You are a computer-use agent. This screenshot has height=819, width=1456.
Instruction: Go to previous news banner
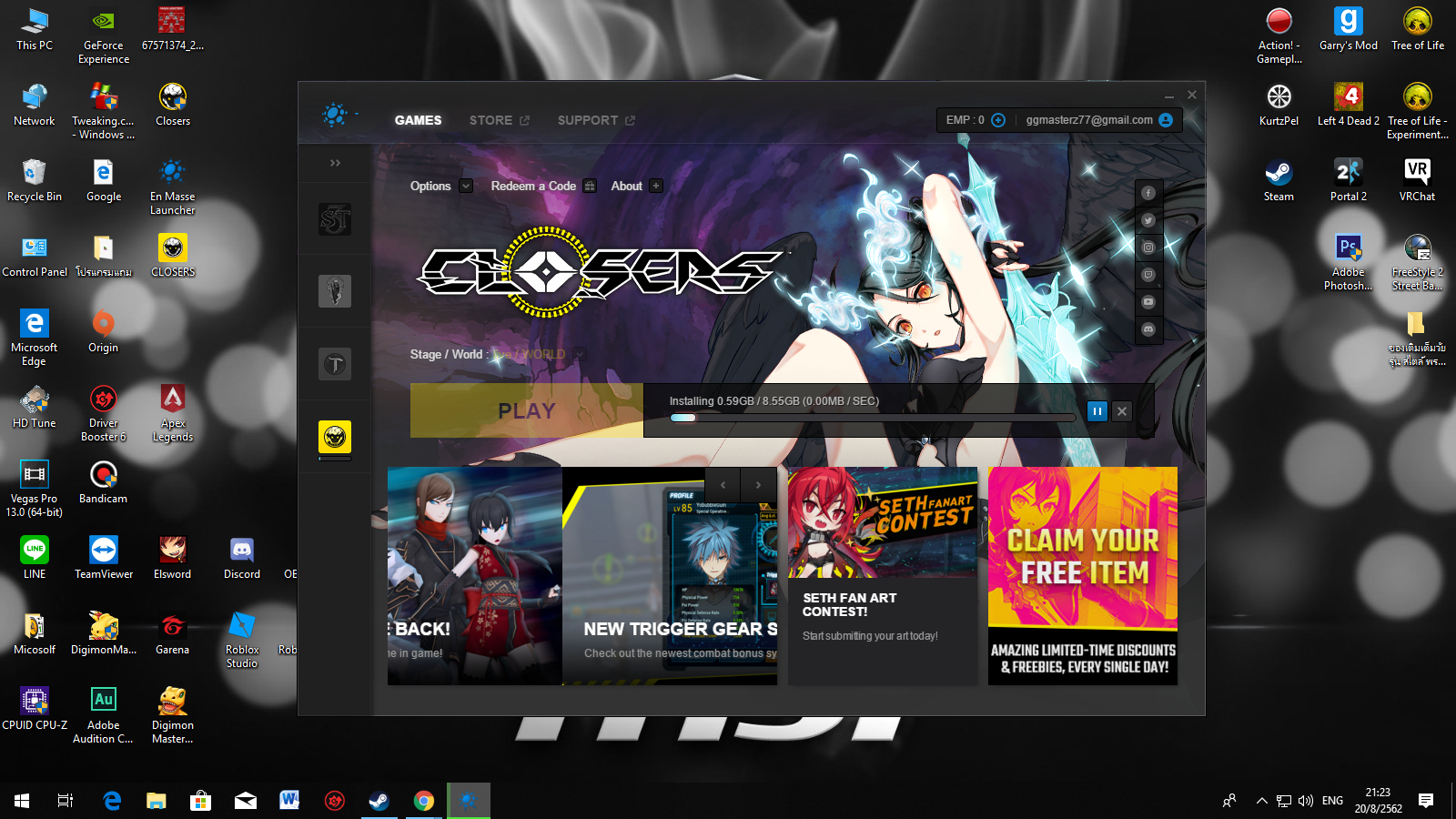click(x=723, y=485)
